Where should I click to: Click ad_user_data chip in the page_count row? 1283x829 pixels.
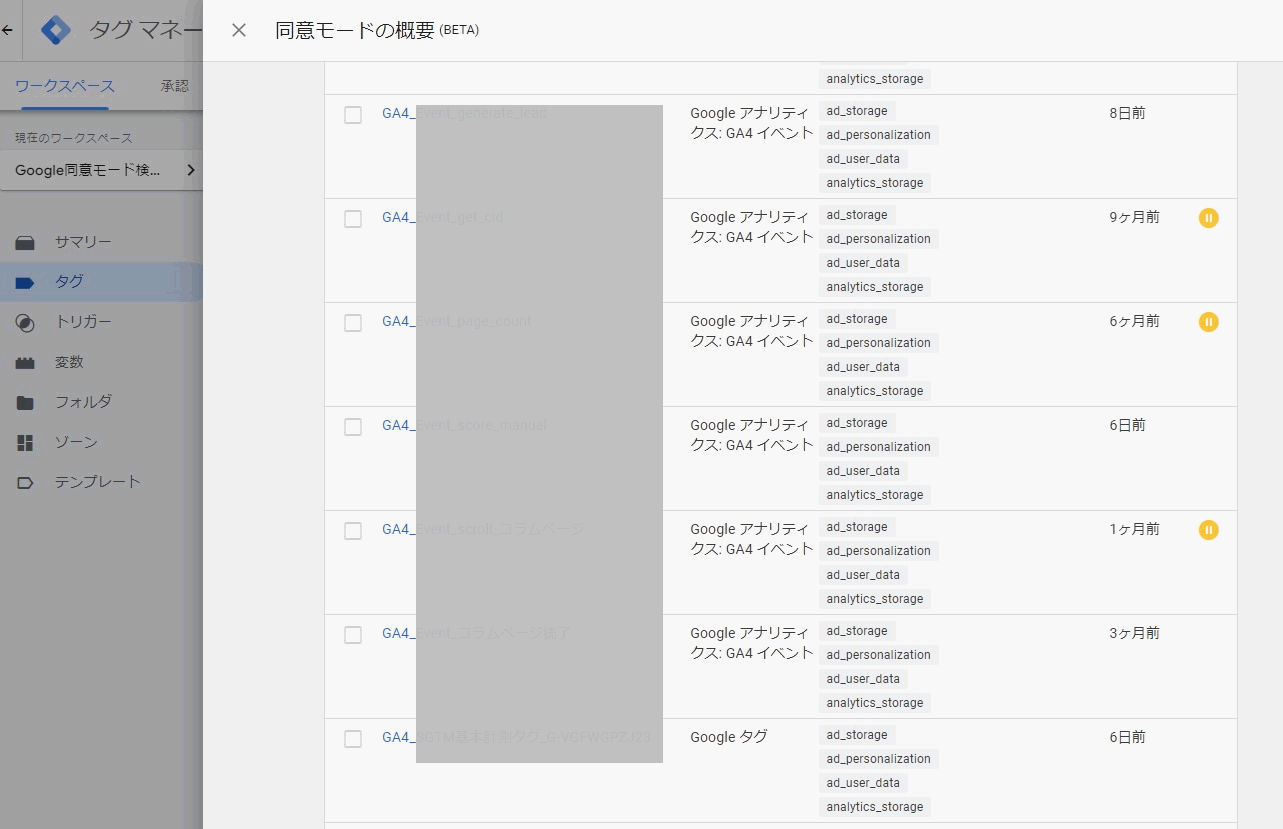863,367
